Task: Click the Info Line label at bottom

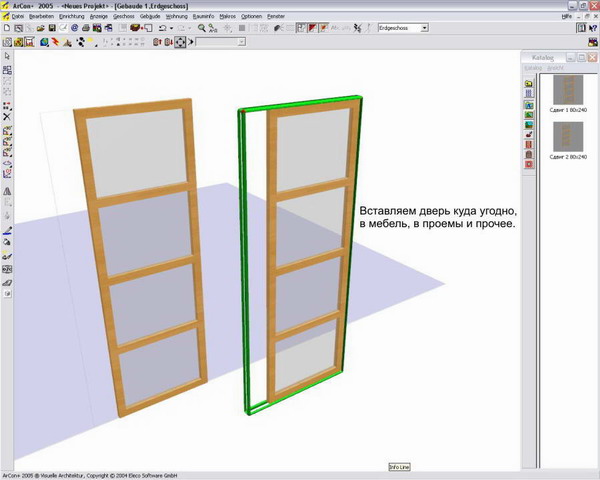Action: point(399,467)
